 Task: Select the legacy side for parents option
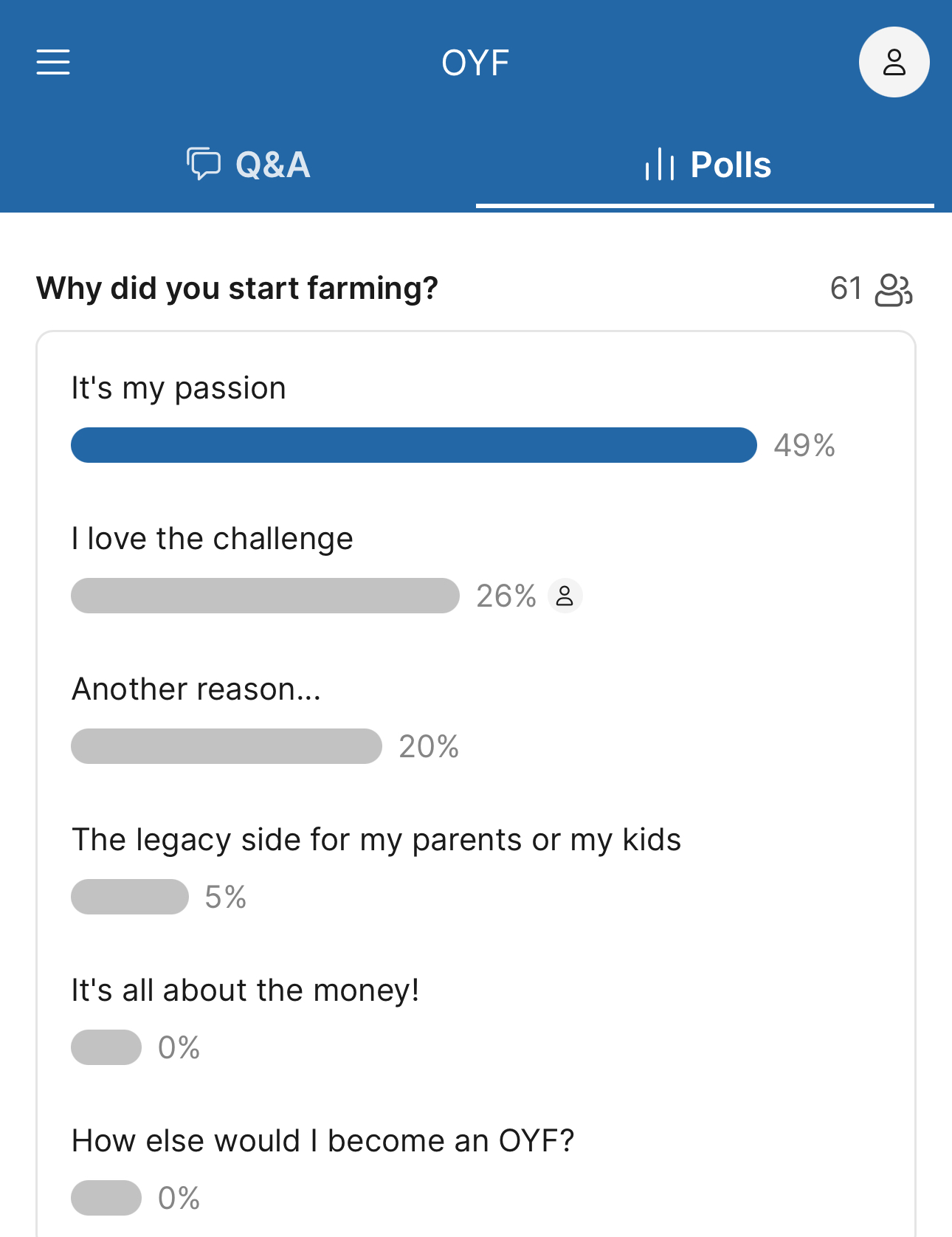pos(376,840)
